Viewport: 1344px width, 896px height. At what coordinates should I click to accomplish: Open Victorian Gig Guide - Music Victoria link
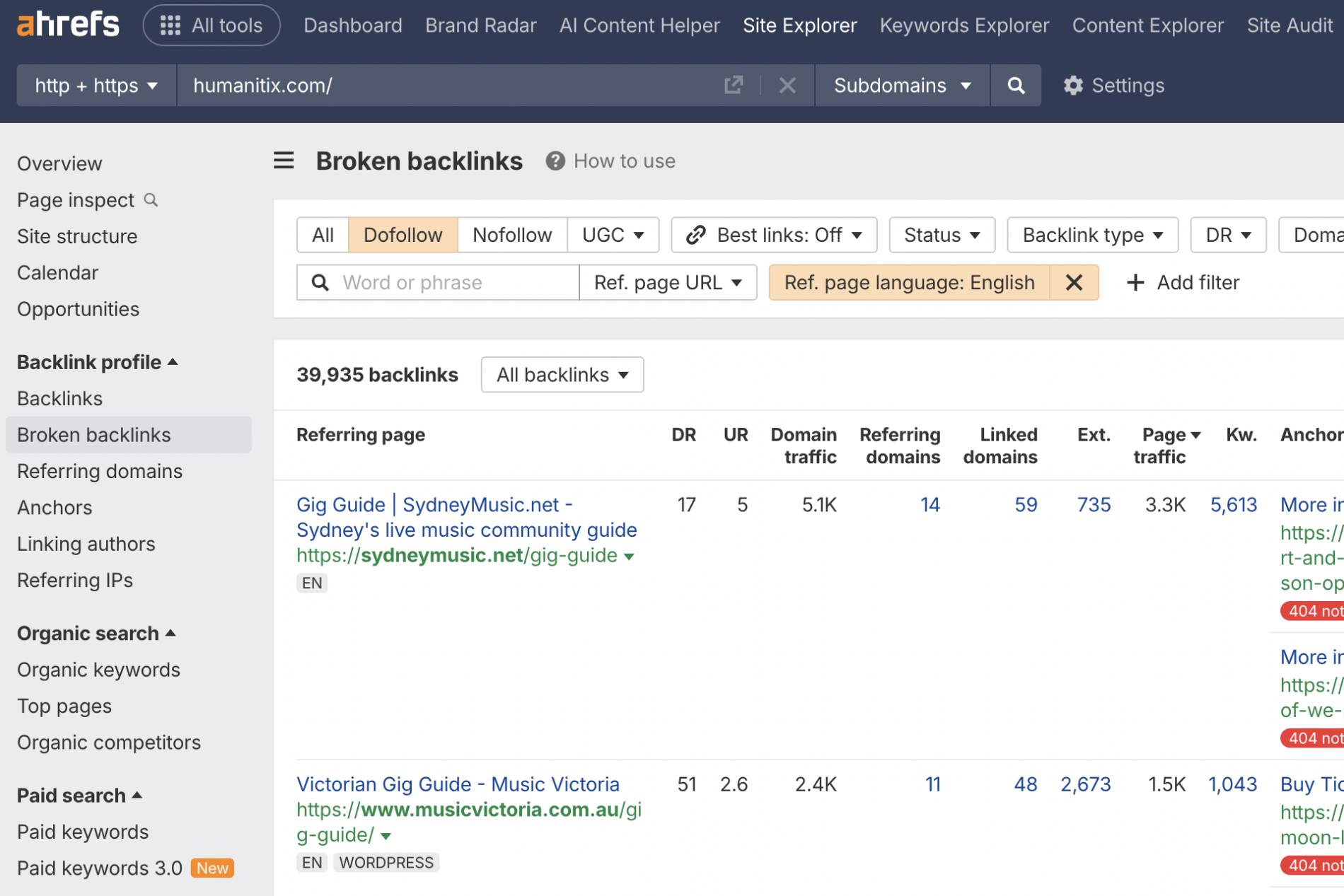pyautogui.click(x=458, y=784)
